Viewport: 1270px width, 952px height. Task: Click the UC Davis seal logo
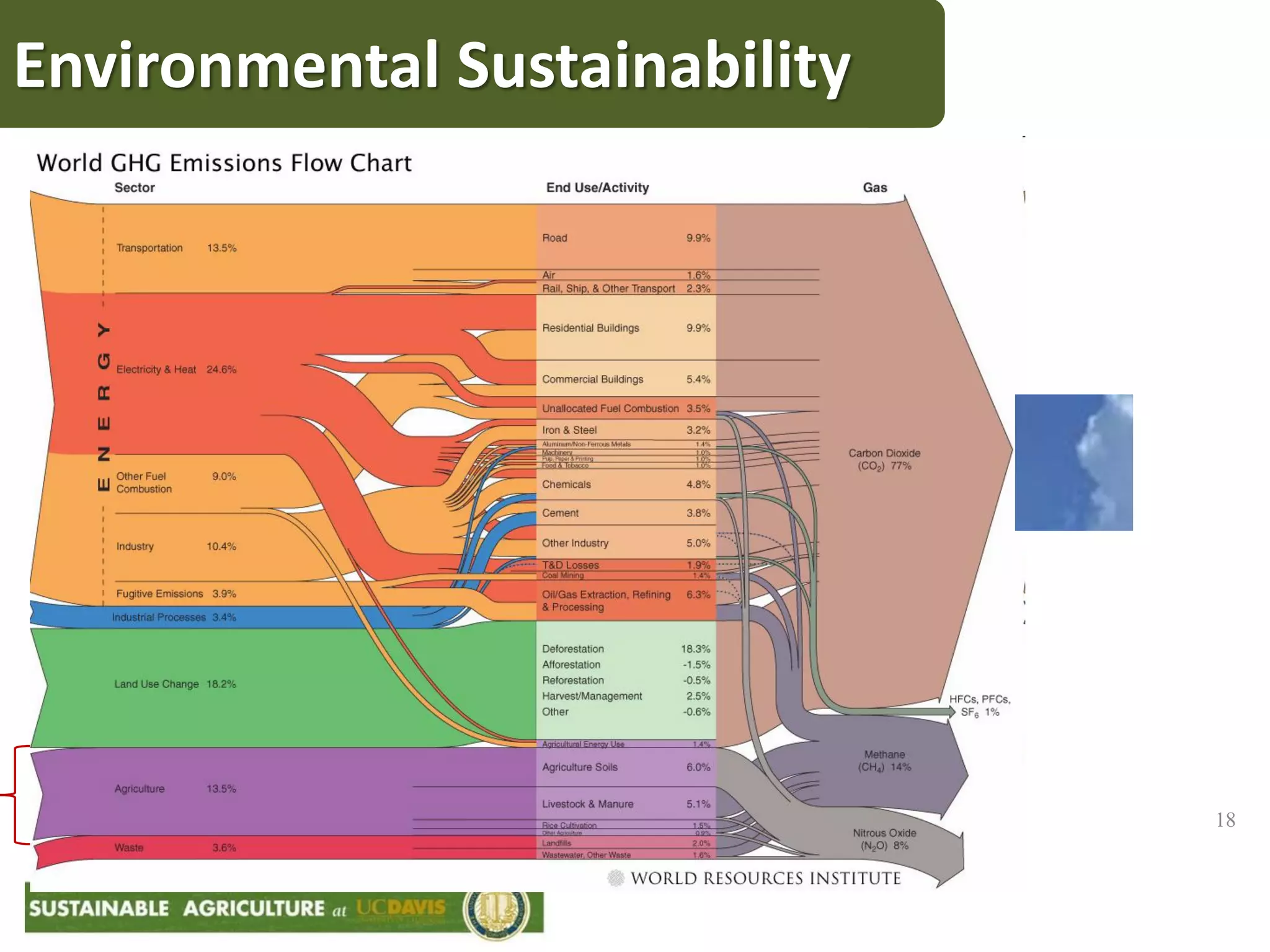coord(497,914)
